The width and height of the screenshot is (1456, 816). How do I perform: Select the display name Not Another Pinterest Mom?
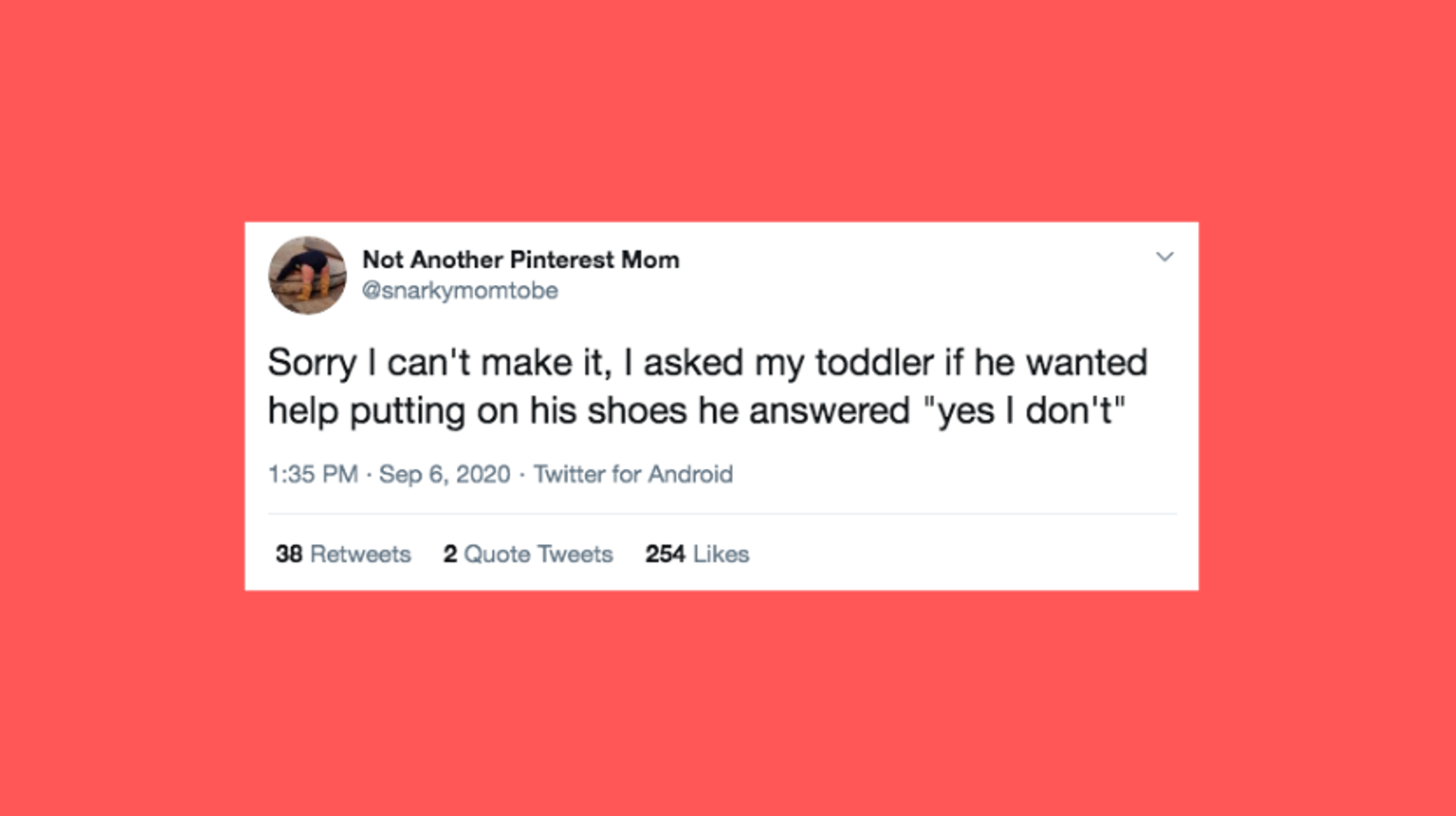[521, 259]
